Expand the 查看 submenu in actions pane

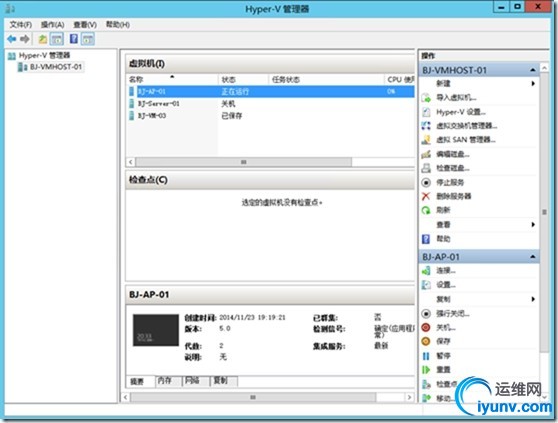point(533,224)
